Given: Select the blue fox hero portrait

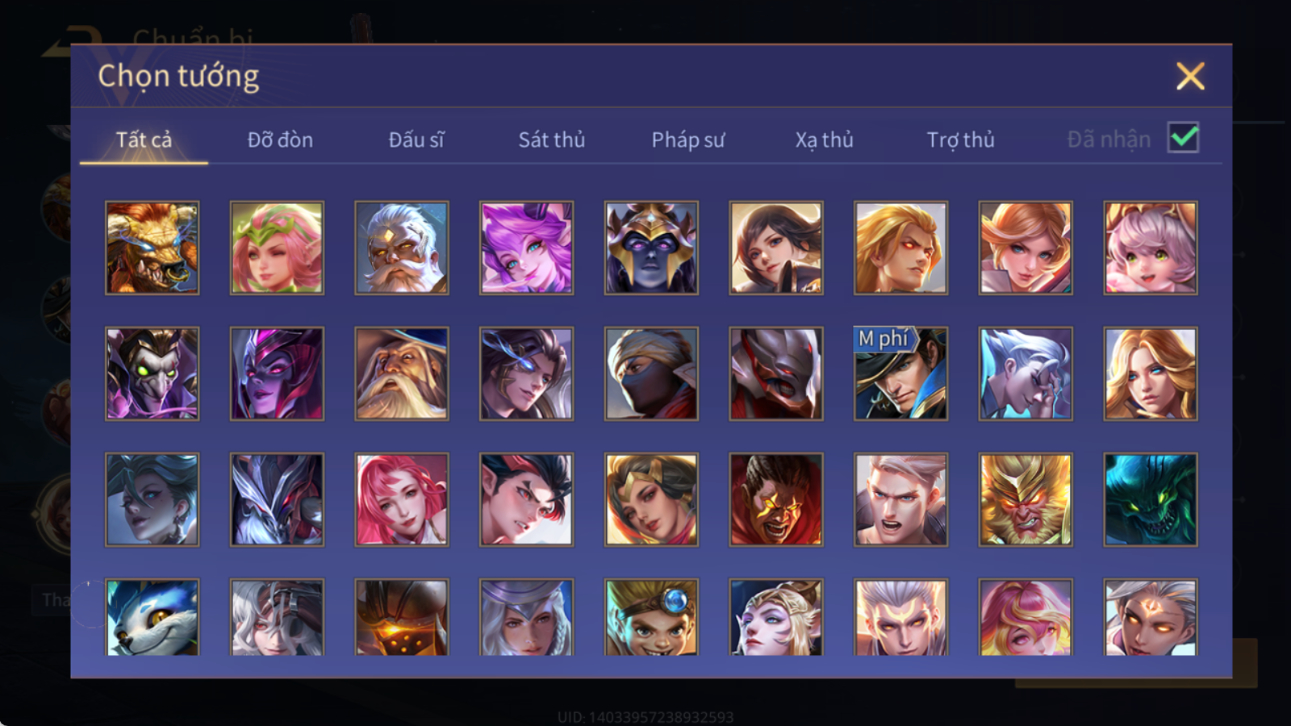Looking at the screenshot, I should pyautogui.click(x=152, y=617).
